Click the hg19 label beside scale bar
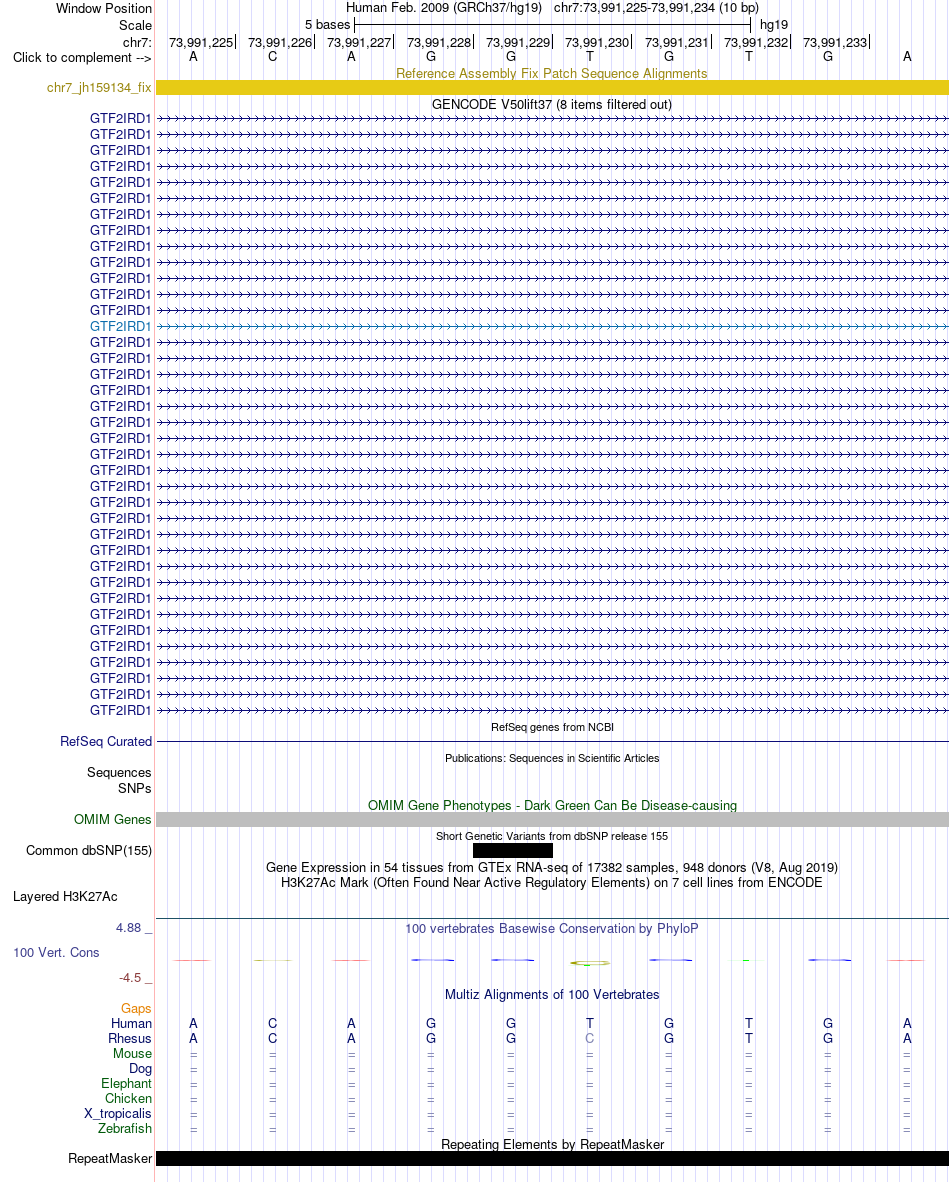950x1182 pixels. click(x=774, y=25)
